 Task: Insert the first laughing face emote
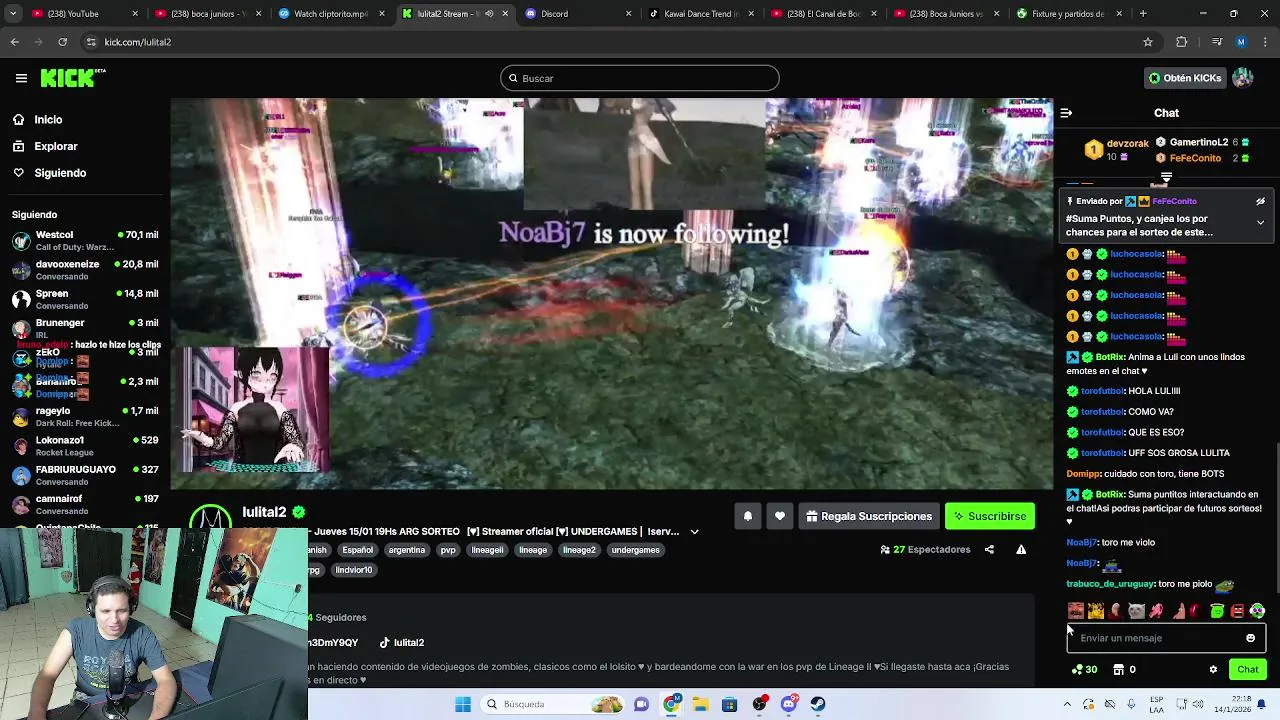[x=1075, y=611]
